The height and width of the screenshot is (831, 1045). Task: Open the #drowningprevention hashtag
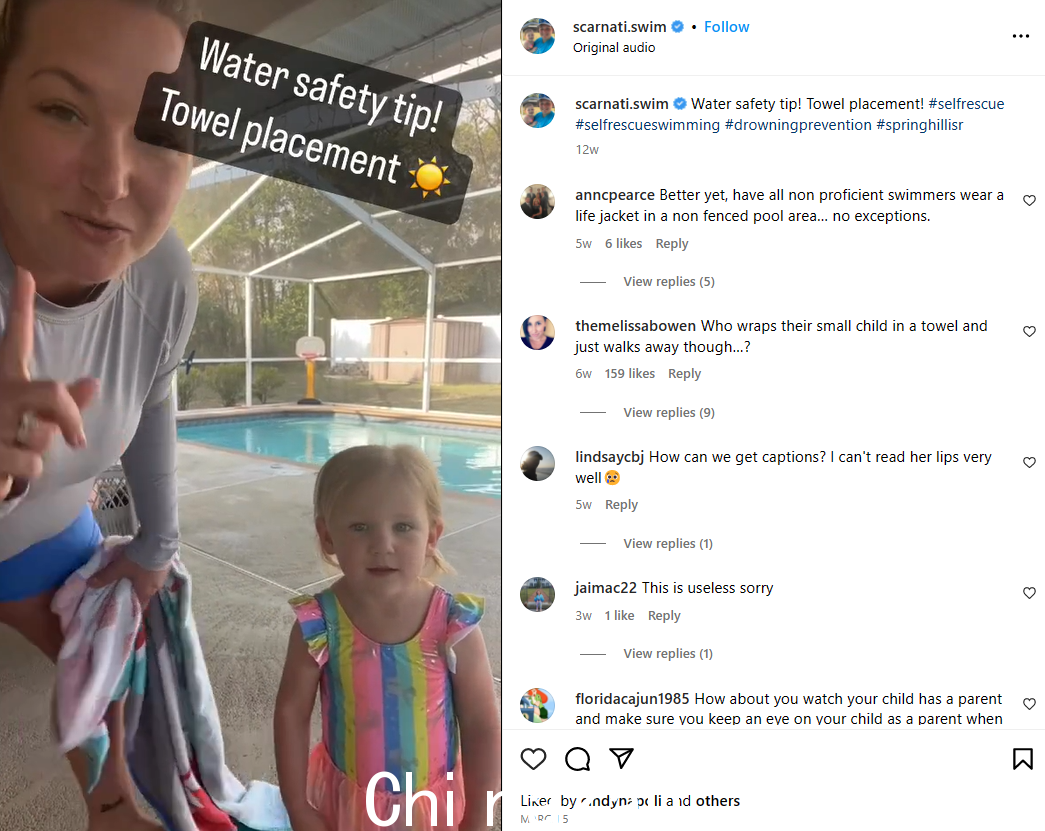[x=798, y=125]
